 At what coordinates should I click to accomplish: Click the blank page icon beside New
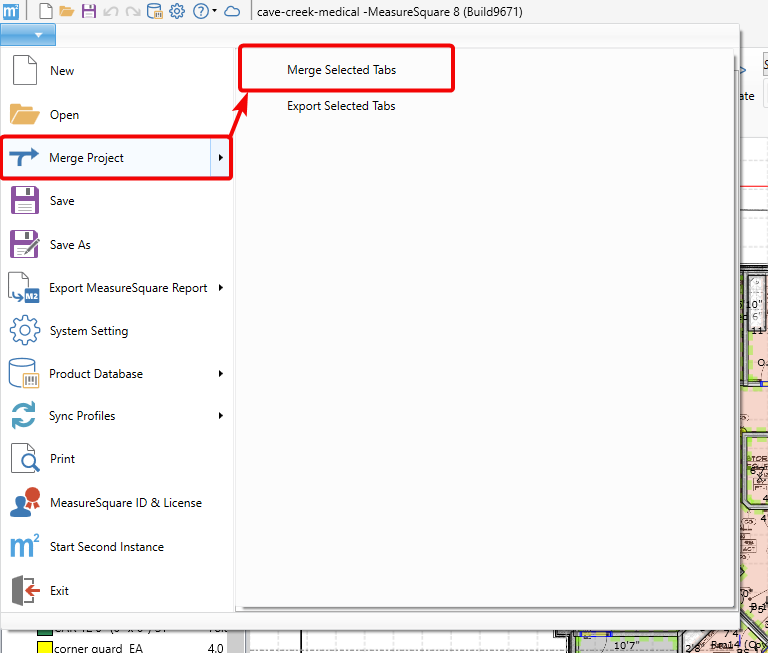point(24,71)
